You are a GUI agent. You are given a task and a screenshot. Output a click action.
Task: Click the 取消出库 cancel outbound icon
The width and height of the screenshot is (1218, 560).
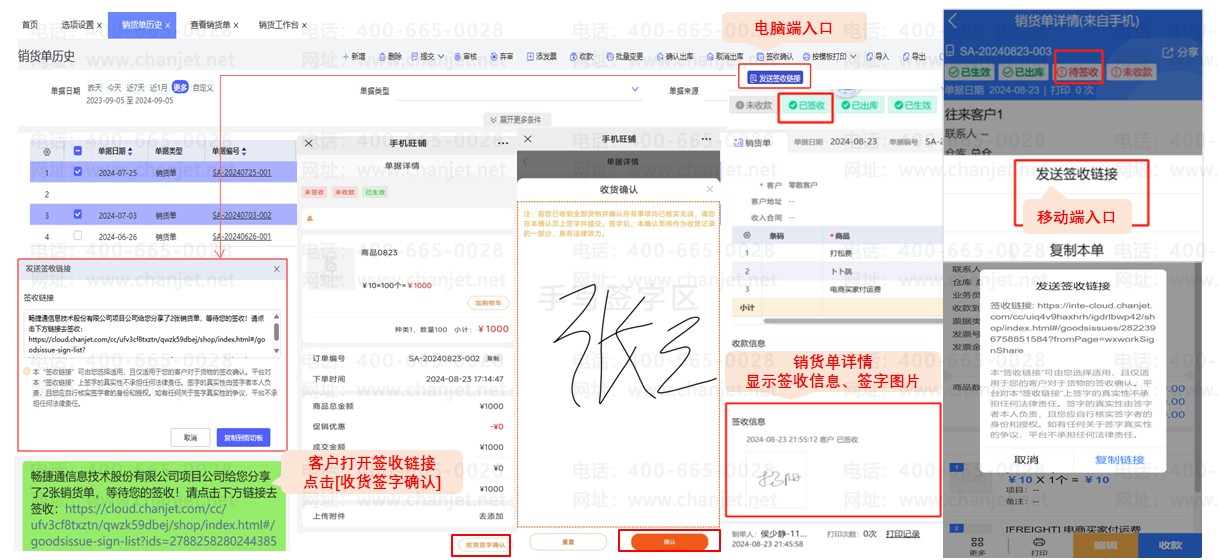click(710, 57)
